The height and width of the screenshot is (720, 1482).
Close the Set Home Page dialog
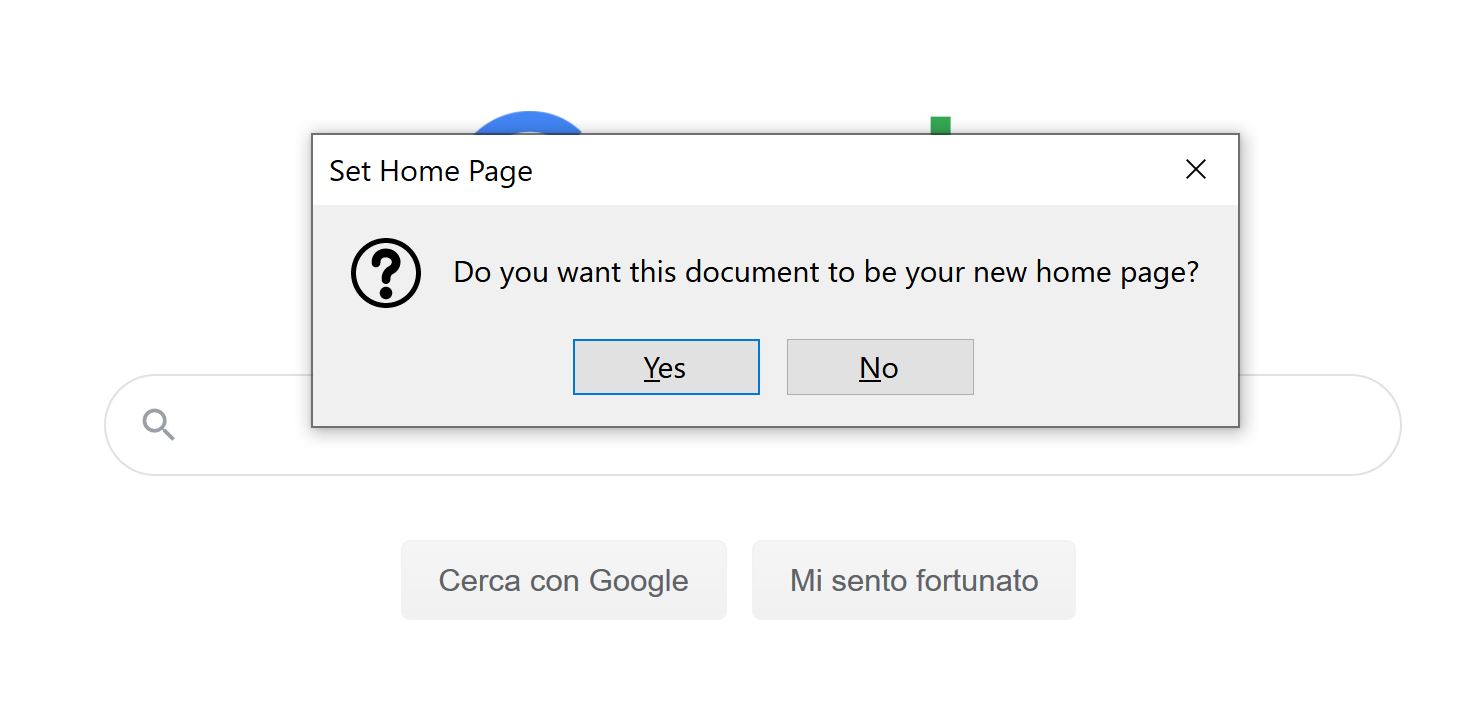[1195, 170]
